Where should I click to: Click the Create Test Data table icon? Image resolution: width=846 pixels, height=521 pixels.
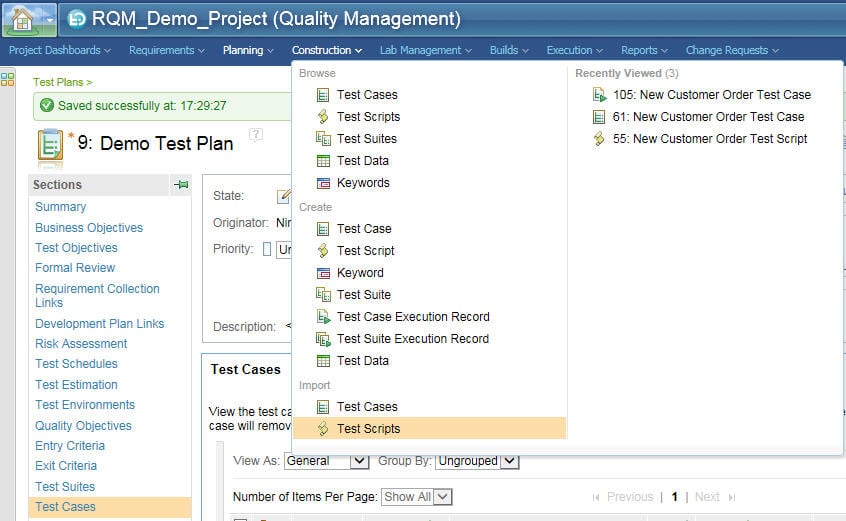pyautogui.click(x=323, y=361)
